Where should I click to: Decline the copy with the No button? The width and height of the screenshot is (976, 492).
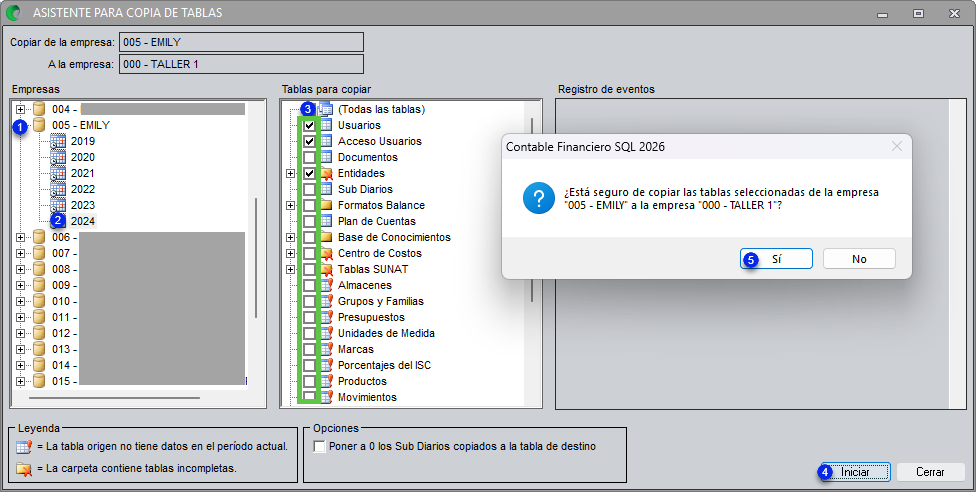point(859,259)
